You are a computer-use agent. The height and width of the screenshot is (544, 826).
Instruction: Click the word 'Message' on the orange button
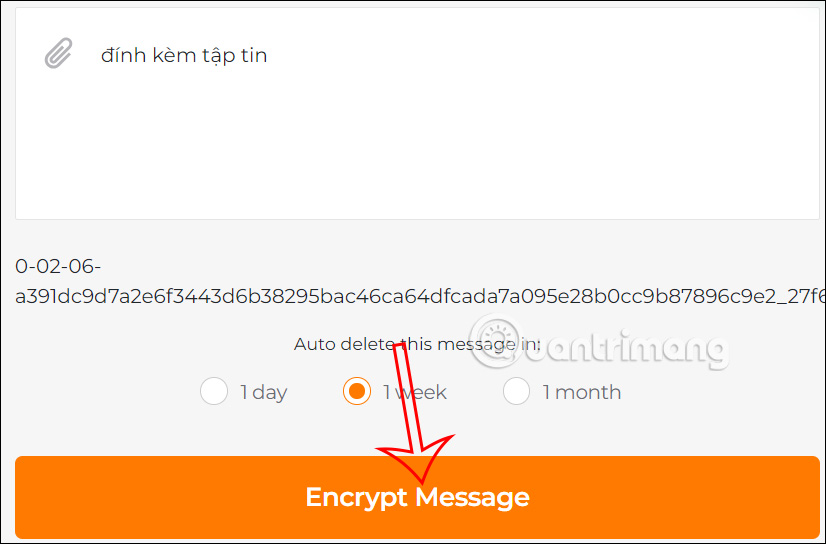(x=473, y=497)
